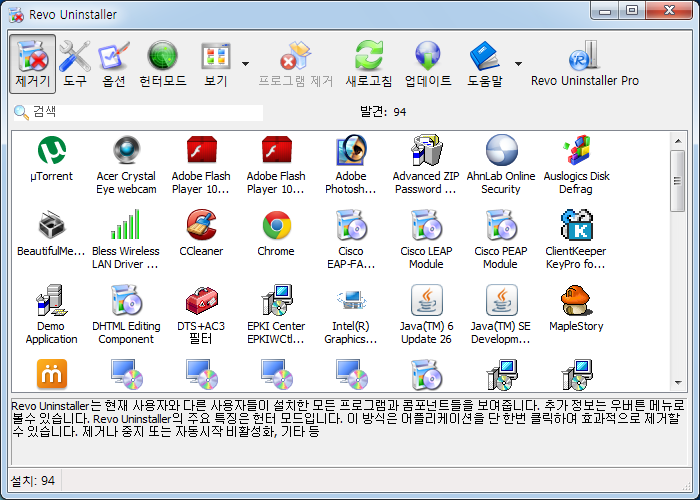Open 옵션 (Options) from toolbar

point(114,64)
